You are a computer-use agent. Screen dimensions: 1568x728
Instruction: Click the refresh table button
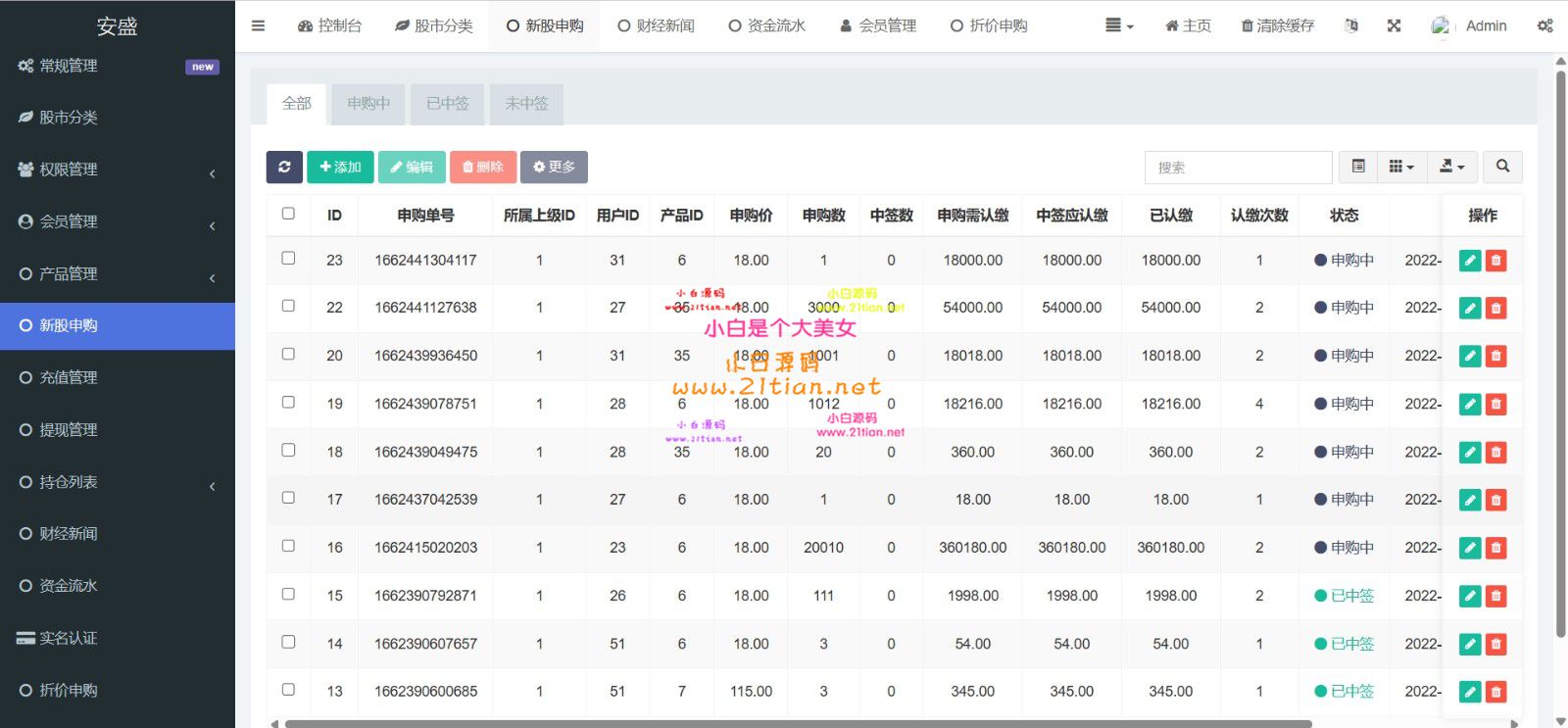pos(284,167)
